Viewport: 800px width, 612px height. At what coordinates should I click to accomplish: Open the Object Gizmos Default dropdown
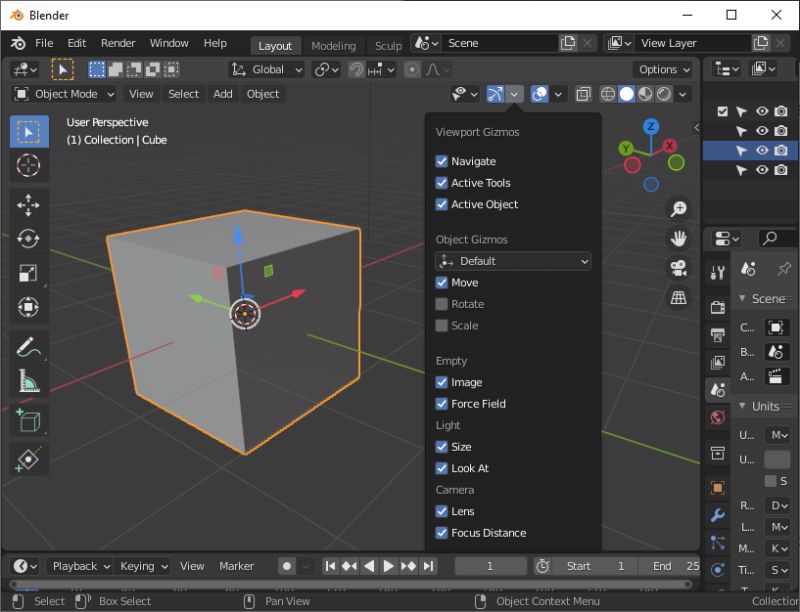click(x=511, y=260)
